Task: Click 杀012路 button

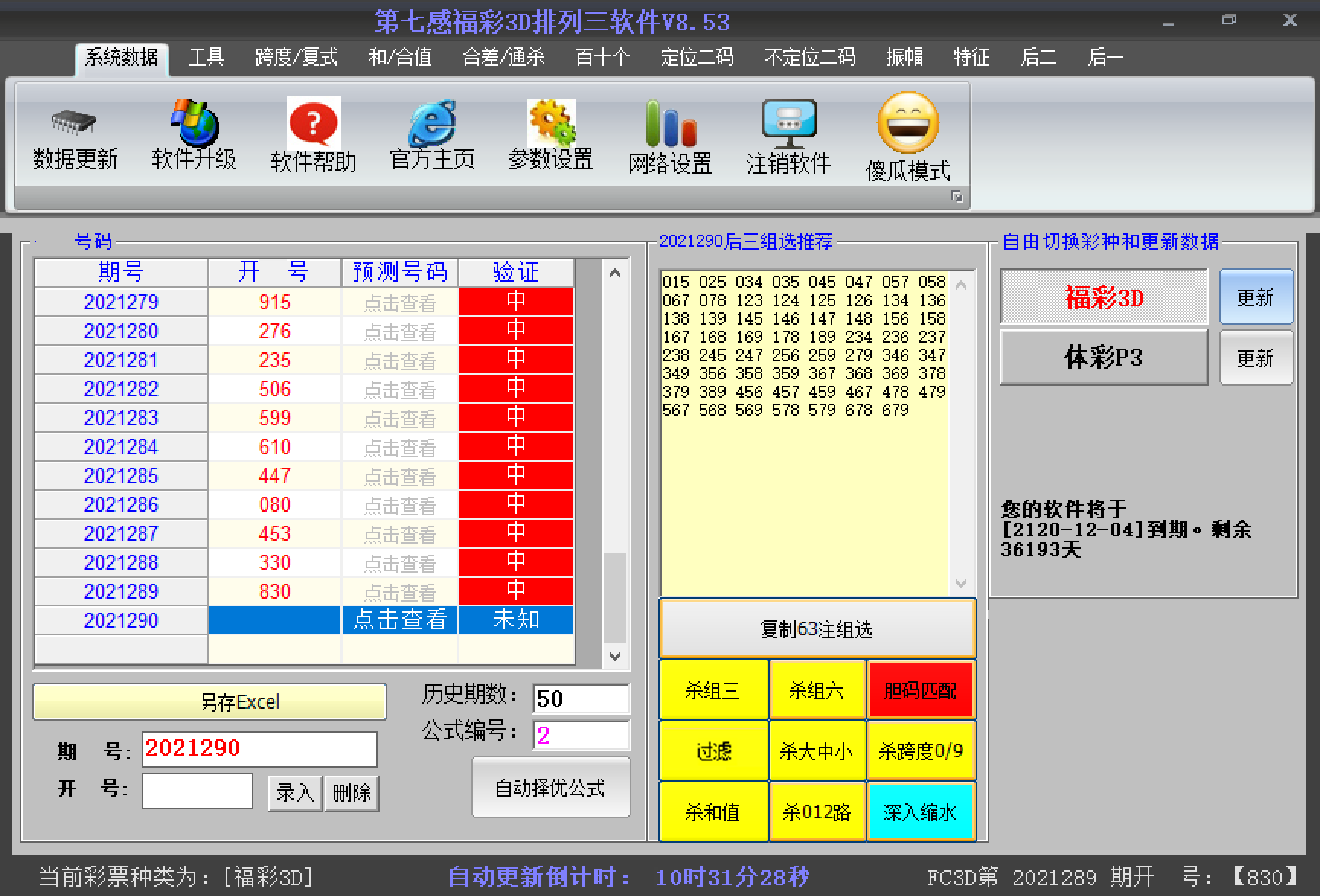Action: pyautogui.click(x=817, y=812)
